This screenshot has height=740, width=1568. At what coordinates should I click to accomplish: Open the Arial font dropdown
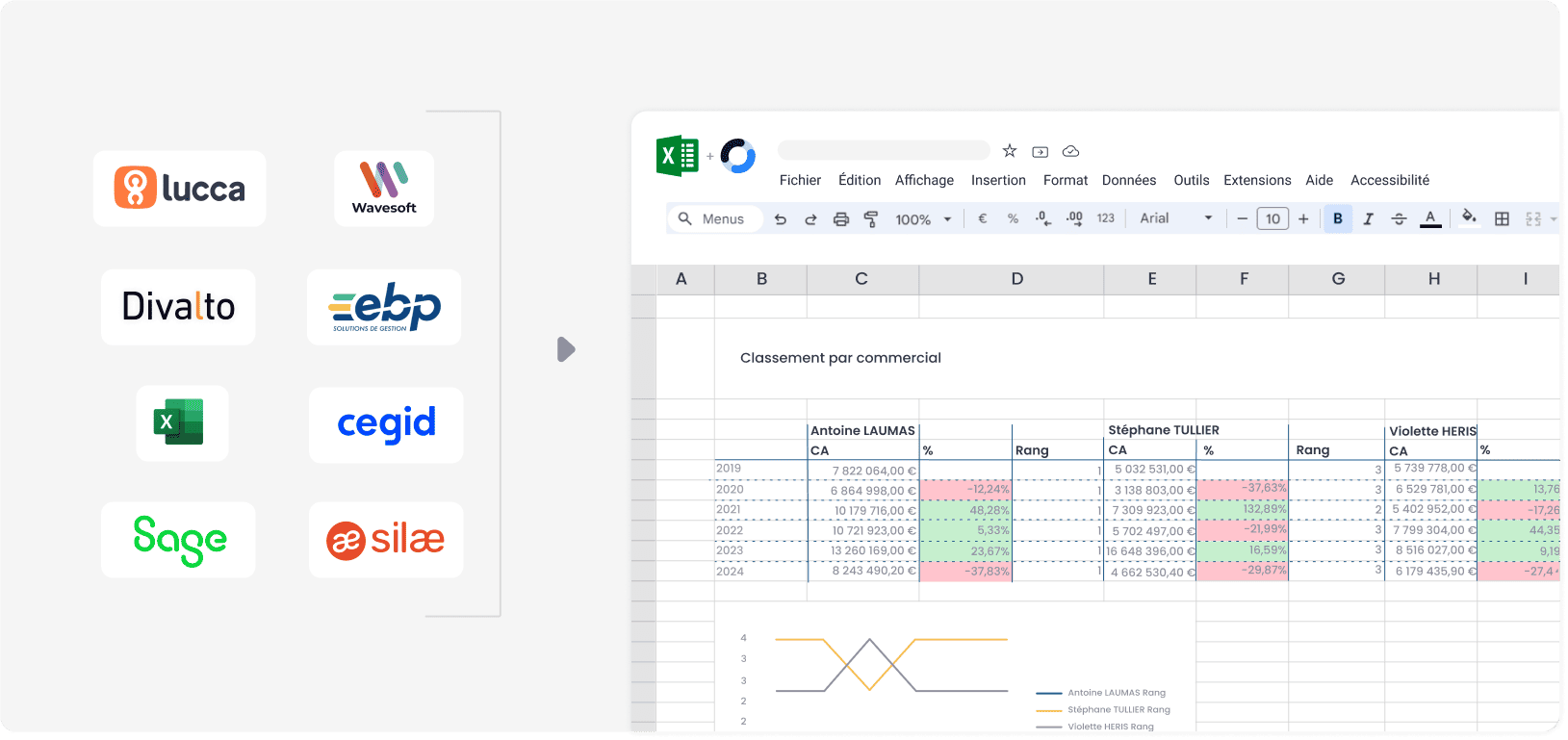(x=1176, y=218)
